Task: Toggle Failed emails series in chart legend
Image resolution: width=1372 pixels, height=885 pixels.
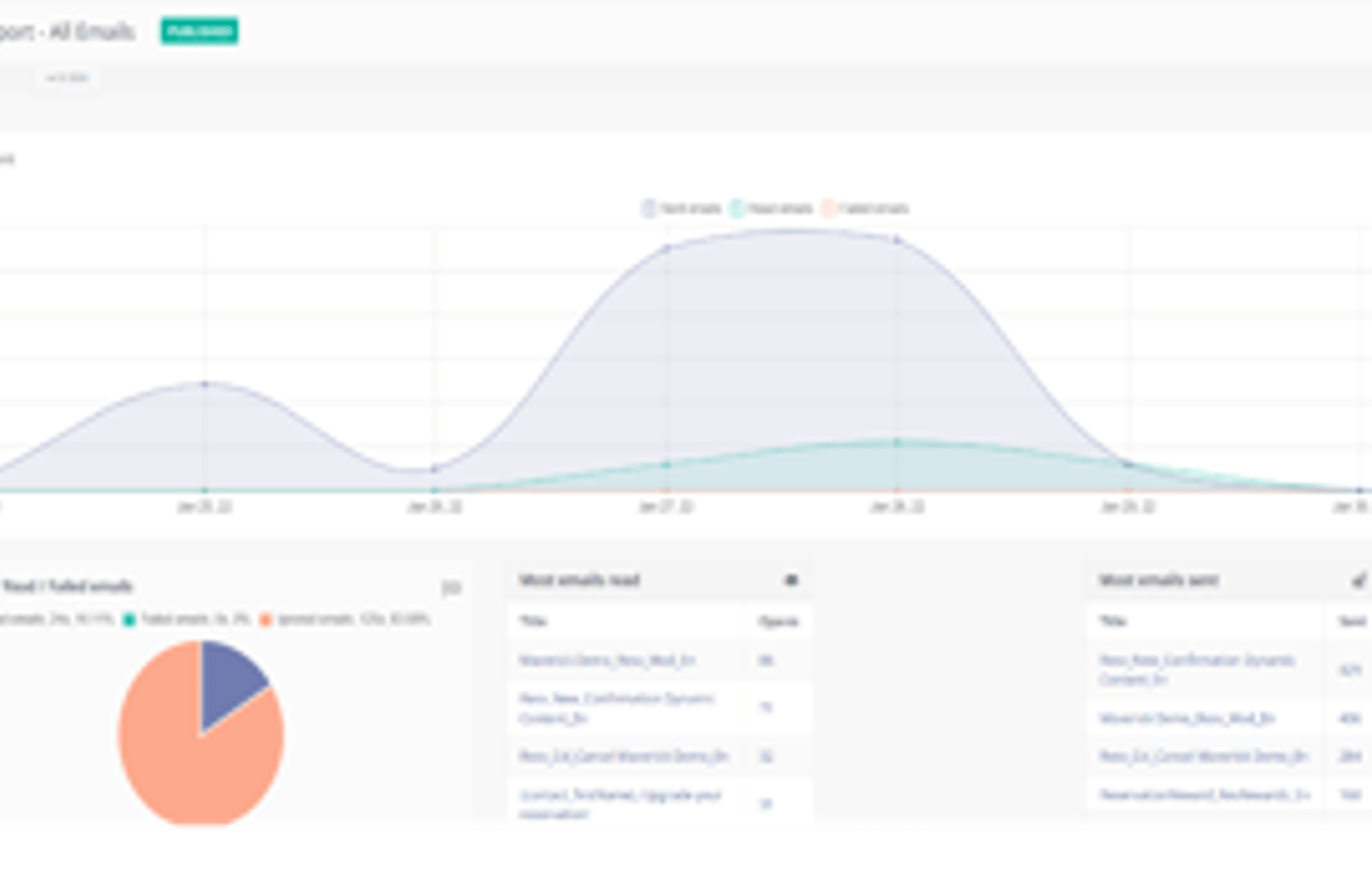Action: [x=865, y=208]
